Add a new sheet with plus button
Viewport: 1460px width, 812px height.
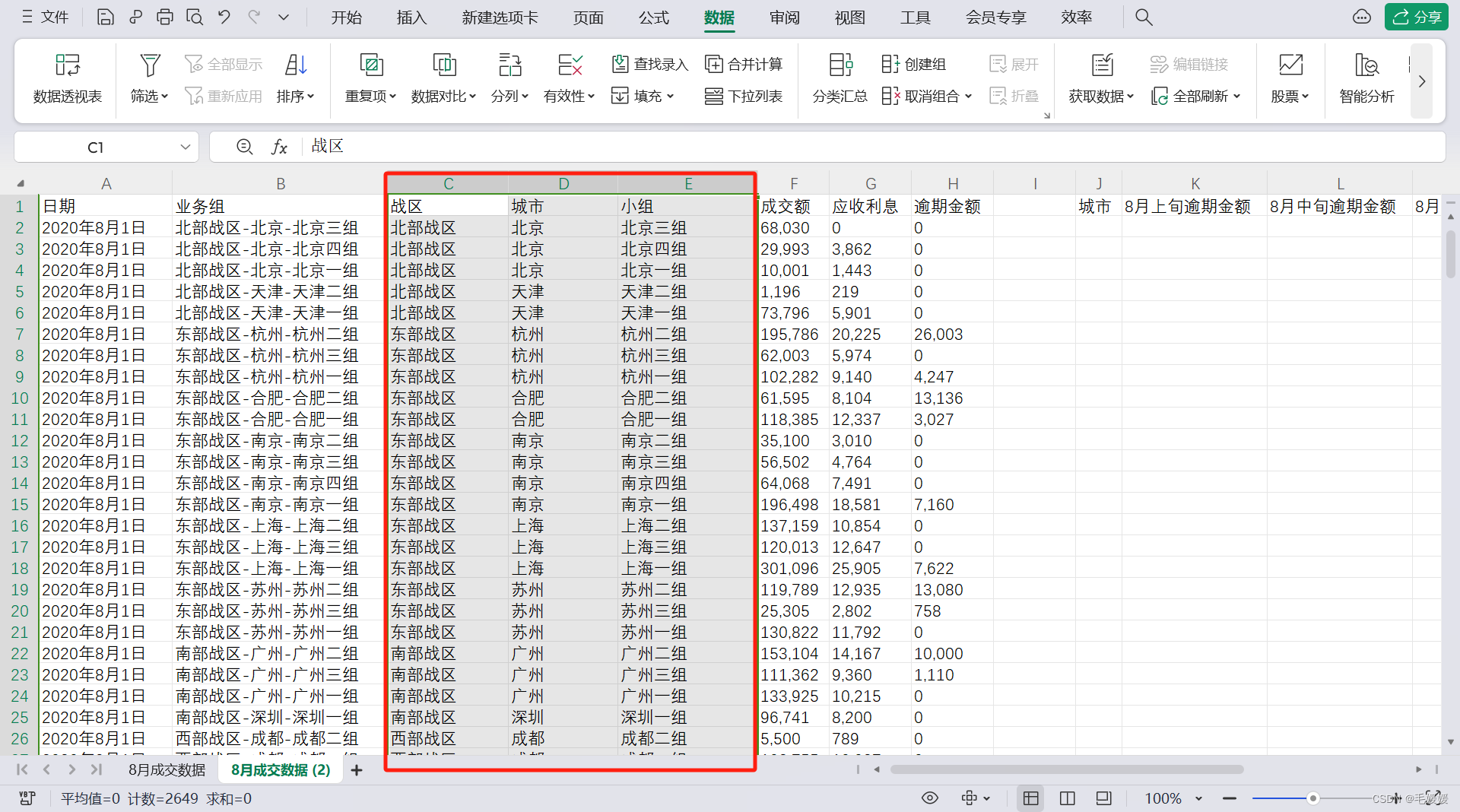pyautogui.click(x=356, y=769)
